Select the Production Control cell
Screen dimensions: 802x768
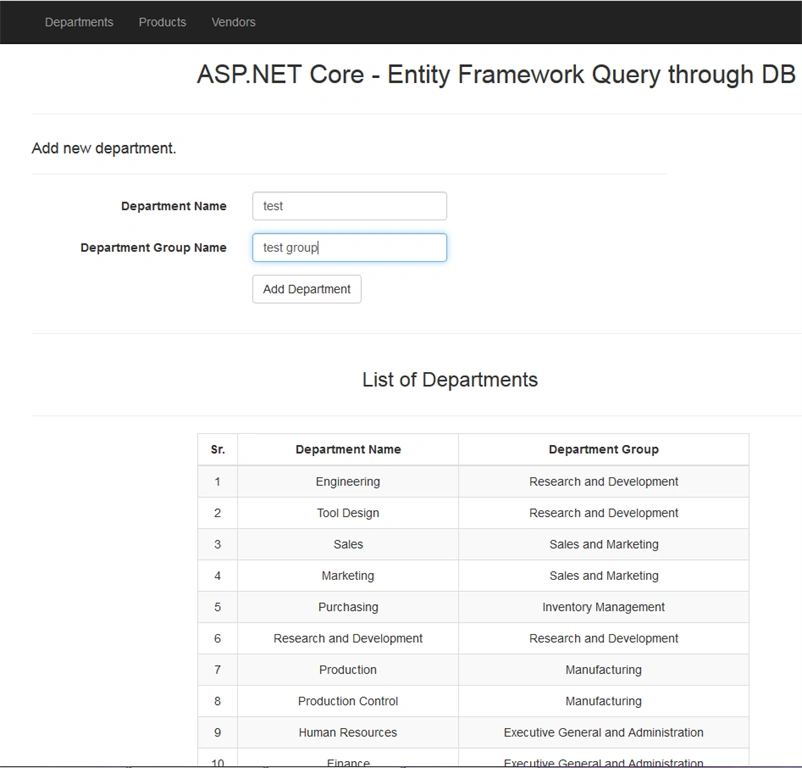(348, 701)
